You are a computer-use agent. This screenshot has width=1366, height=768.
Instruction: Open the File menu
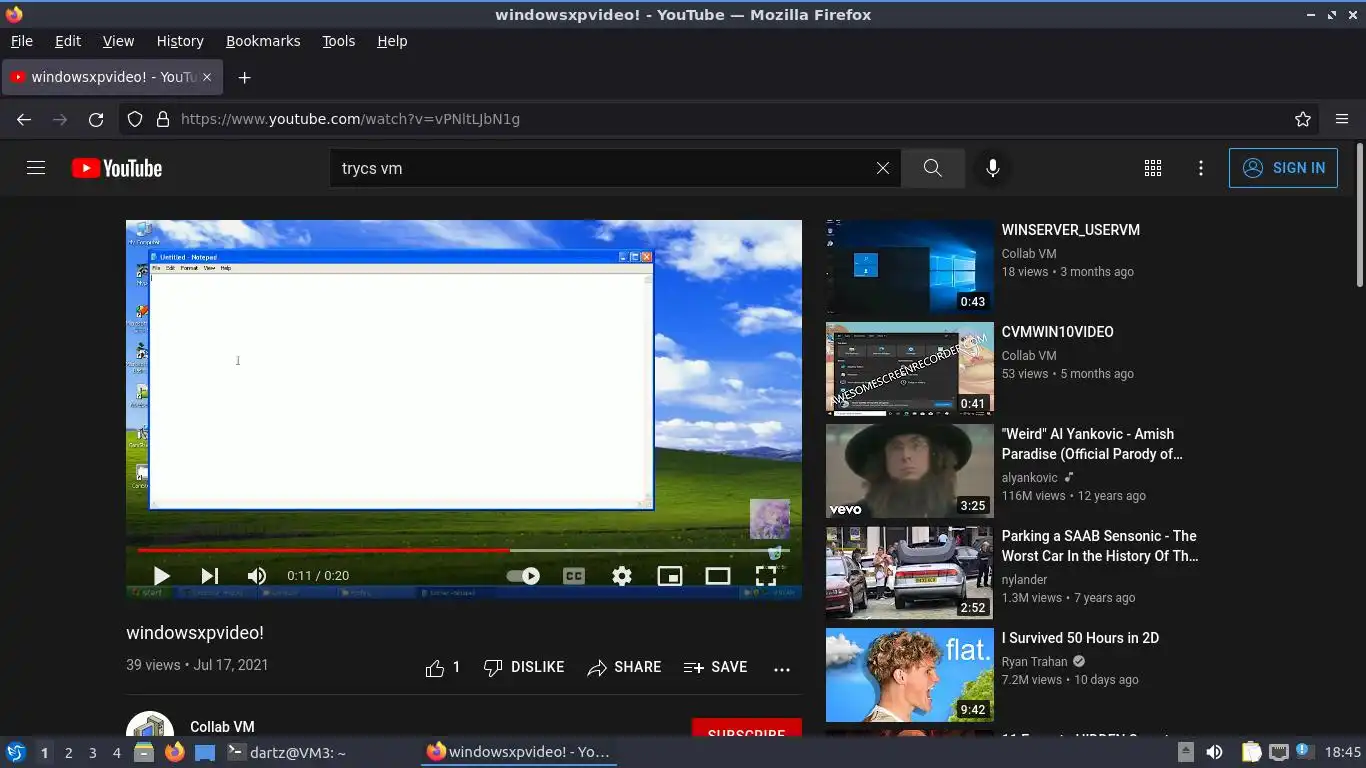pos(22,41)
